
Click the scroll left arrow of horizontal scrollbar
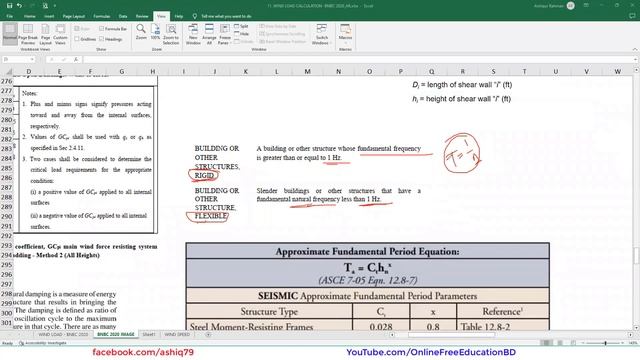(x=392, y=335)
